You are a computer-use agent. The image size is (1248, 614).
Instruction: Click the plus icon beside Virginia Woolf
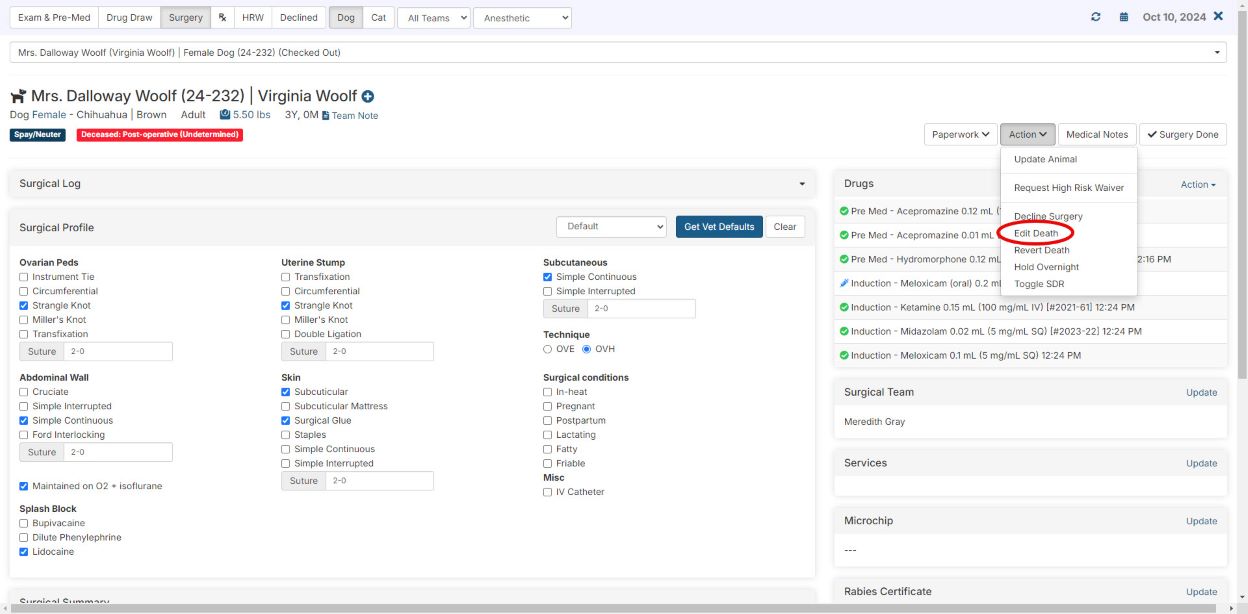368,97
